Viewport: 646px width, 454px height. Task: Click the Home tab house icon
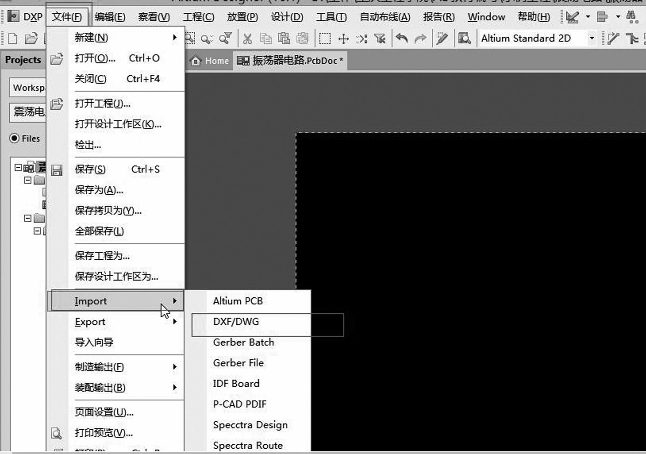(196, 61)
